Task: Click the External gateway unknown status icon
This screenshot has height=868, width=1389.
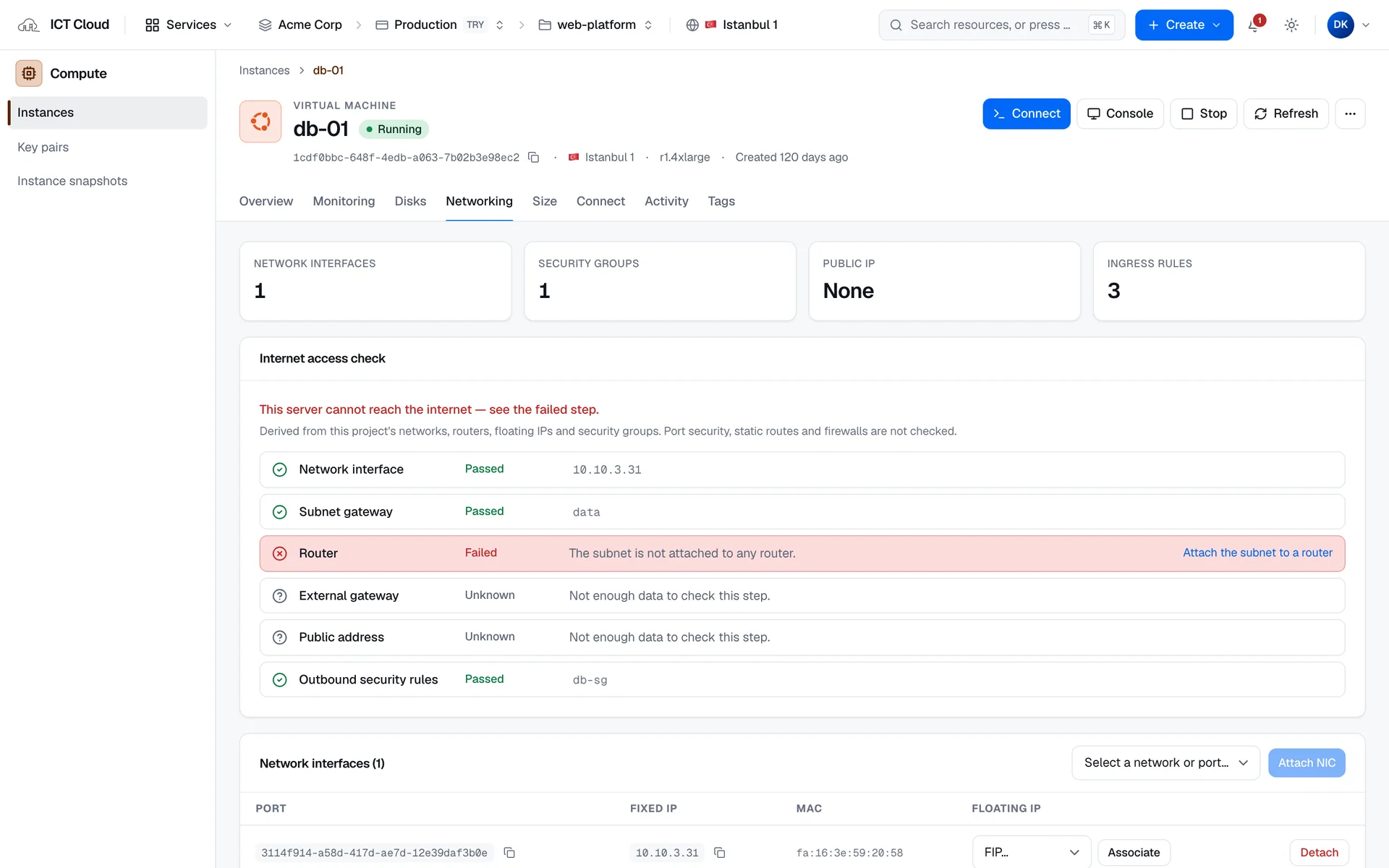Action: (x=280, y=596)
